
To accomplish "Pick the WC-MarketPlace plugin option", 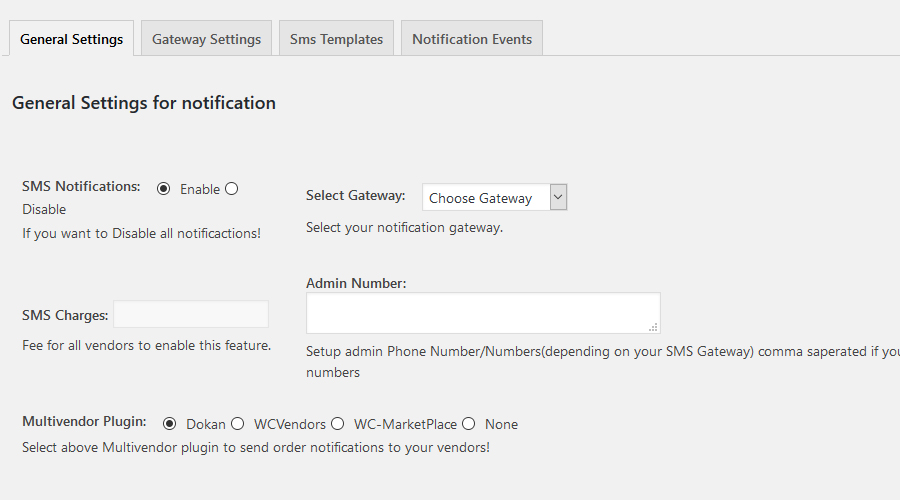I will (x=338, y=423).
